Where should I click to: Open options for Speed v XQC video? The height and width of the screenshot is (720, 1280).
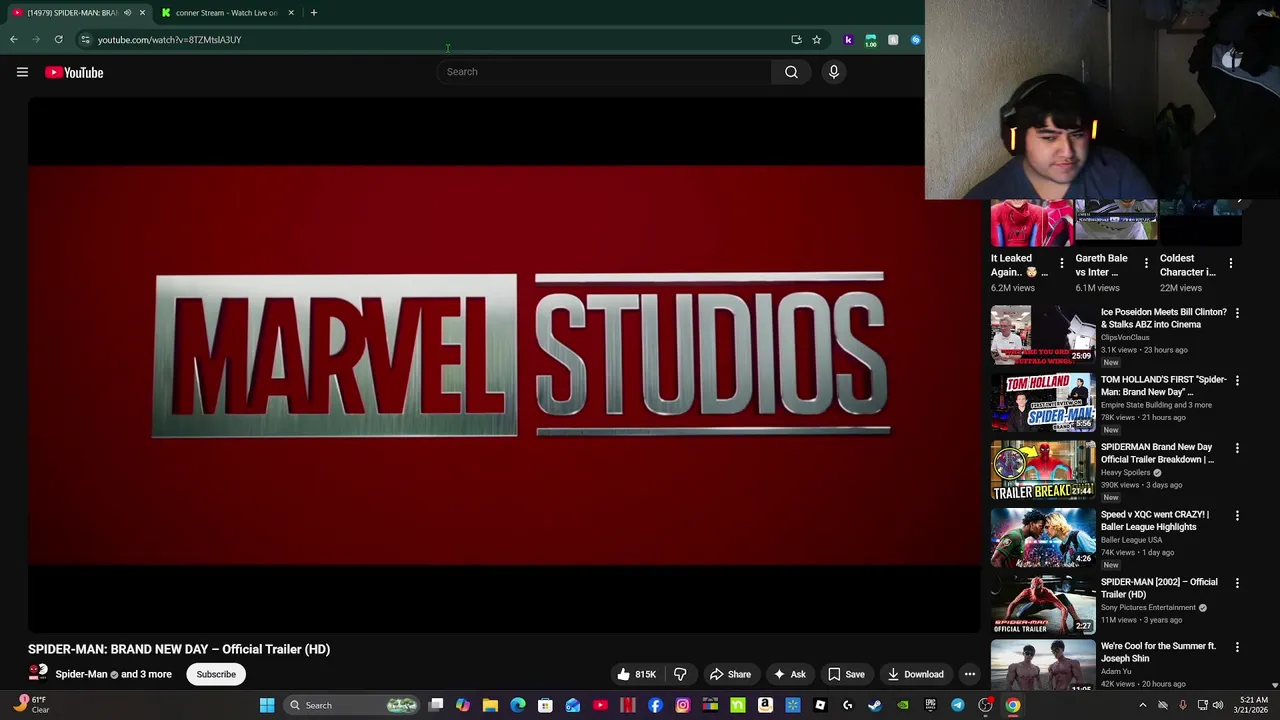coord(1237,516)
